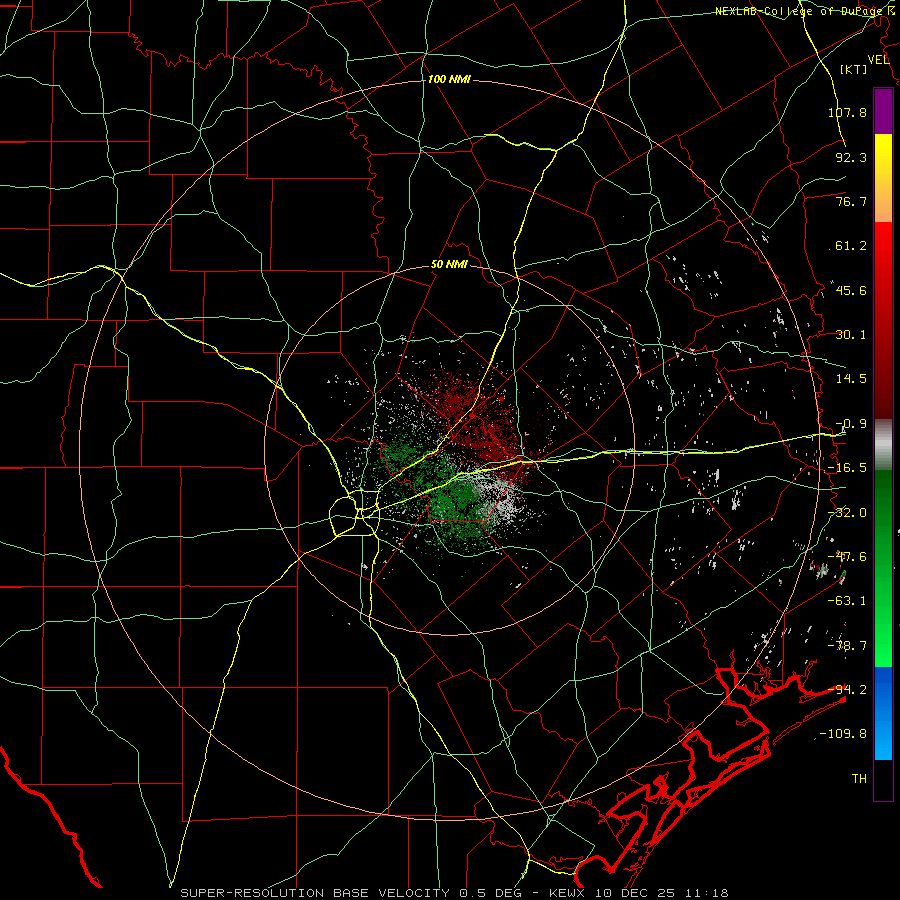Select the -109.8 scale value

point(843,734)
